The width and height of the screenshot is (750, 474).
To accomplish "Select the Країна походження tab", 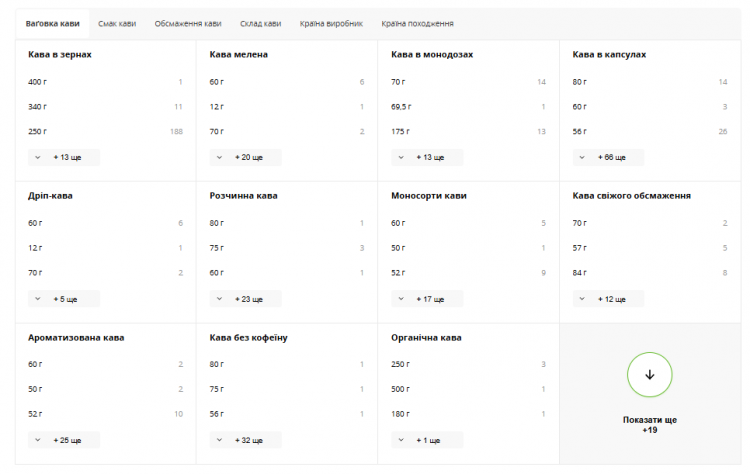I will 418,23.
